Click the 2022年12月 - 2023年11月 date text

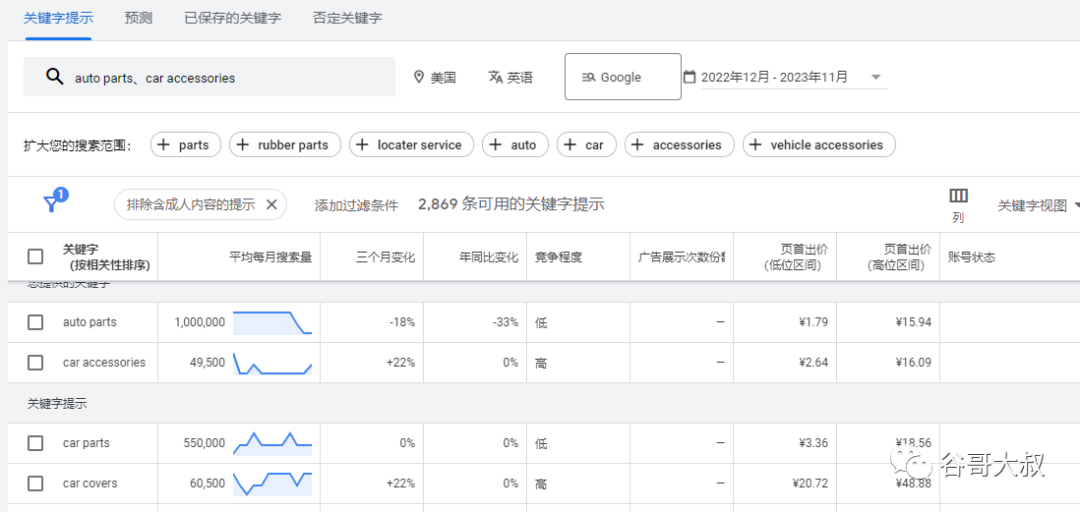[775, 77]
